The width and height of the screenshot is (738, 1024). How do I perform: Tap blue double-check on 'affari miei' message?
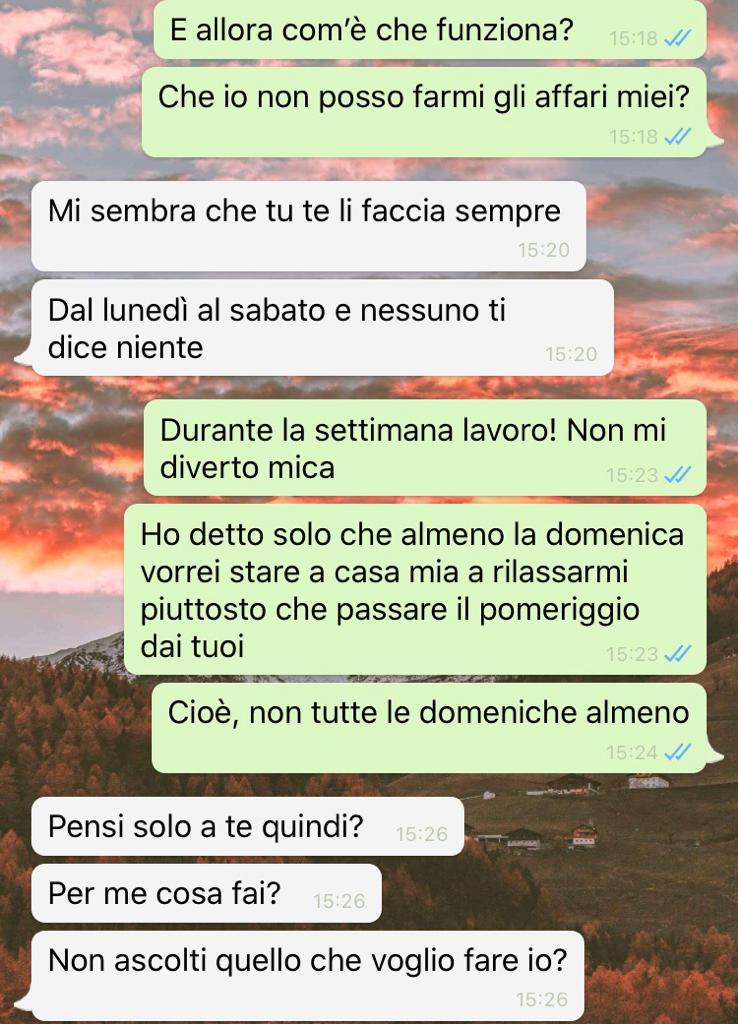tap(677, 136)
